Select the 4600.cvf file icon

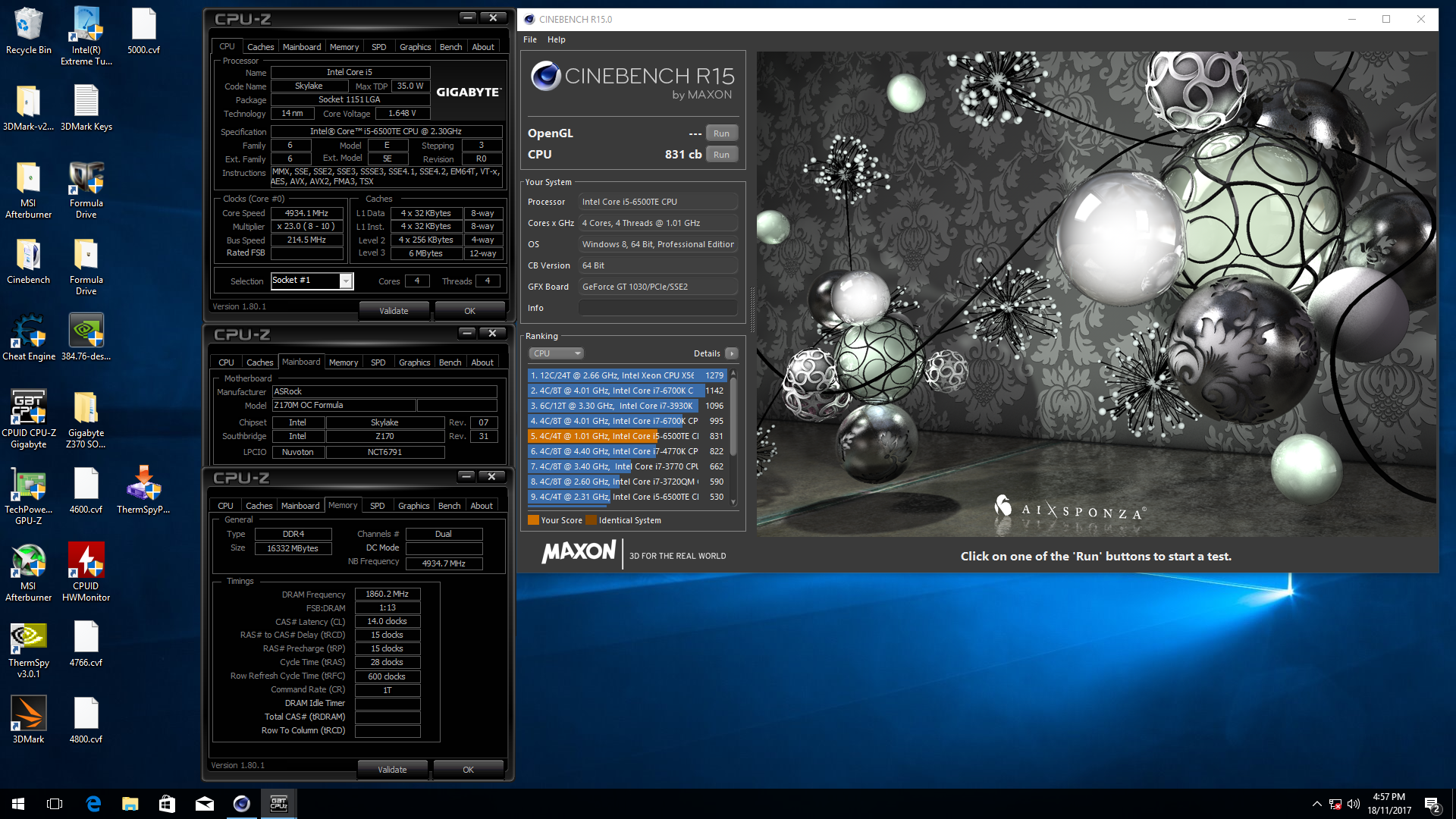click(86, 491)
